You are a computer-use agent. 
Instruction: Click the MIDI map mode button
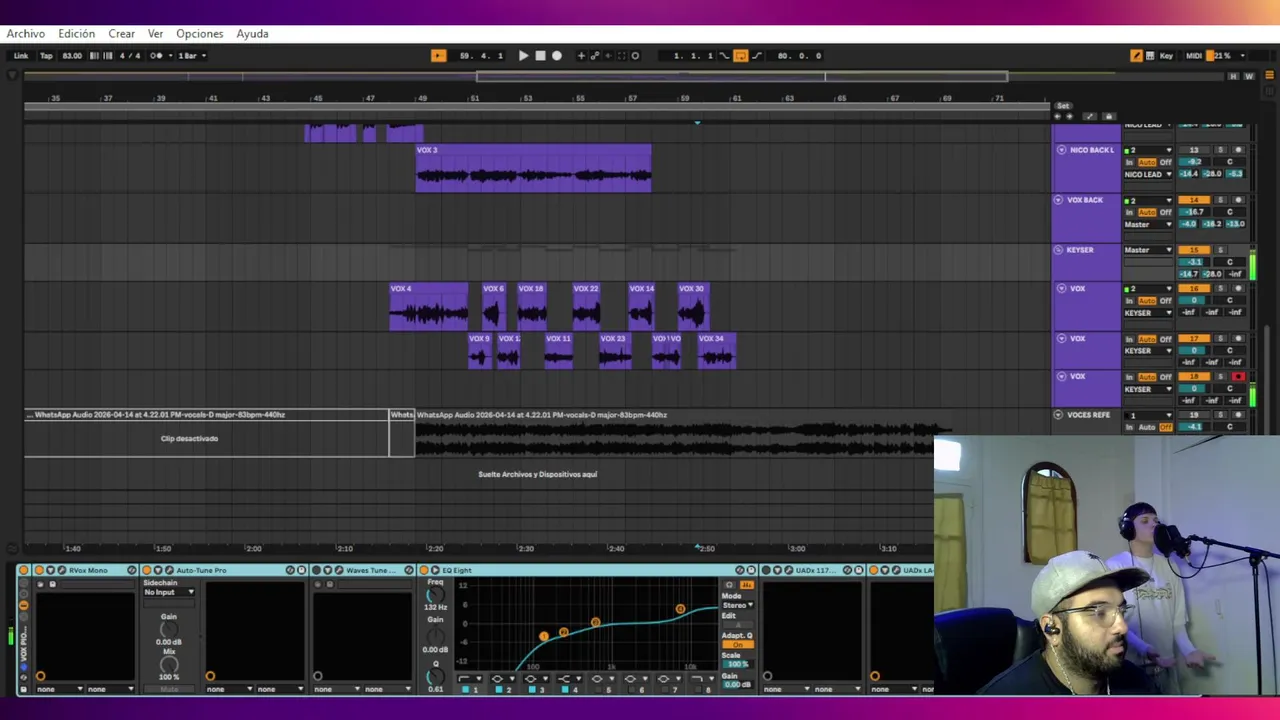coord(1194,56)
